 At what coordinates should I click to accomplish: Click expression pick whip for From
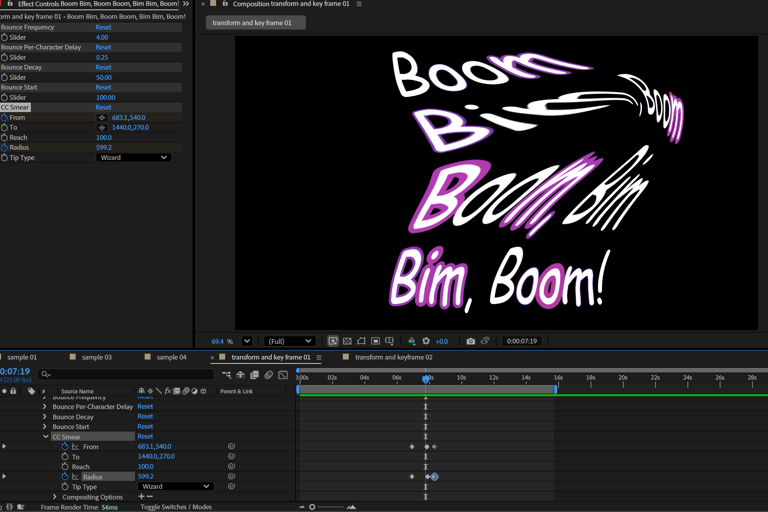pos(231,446)
